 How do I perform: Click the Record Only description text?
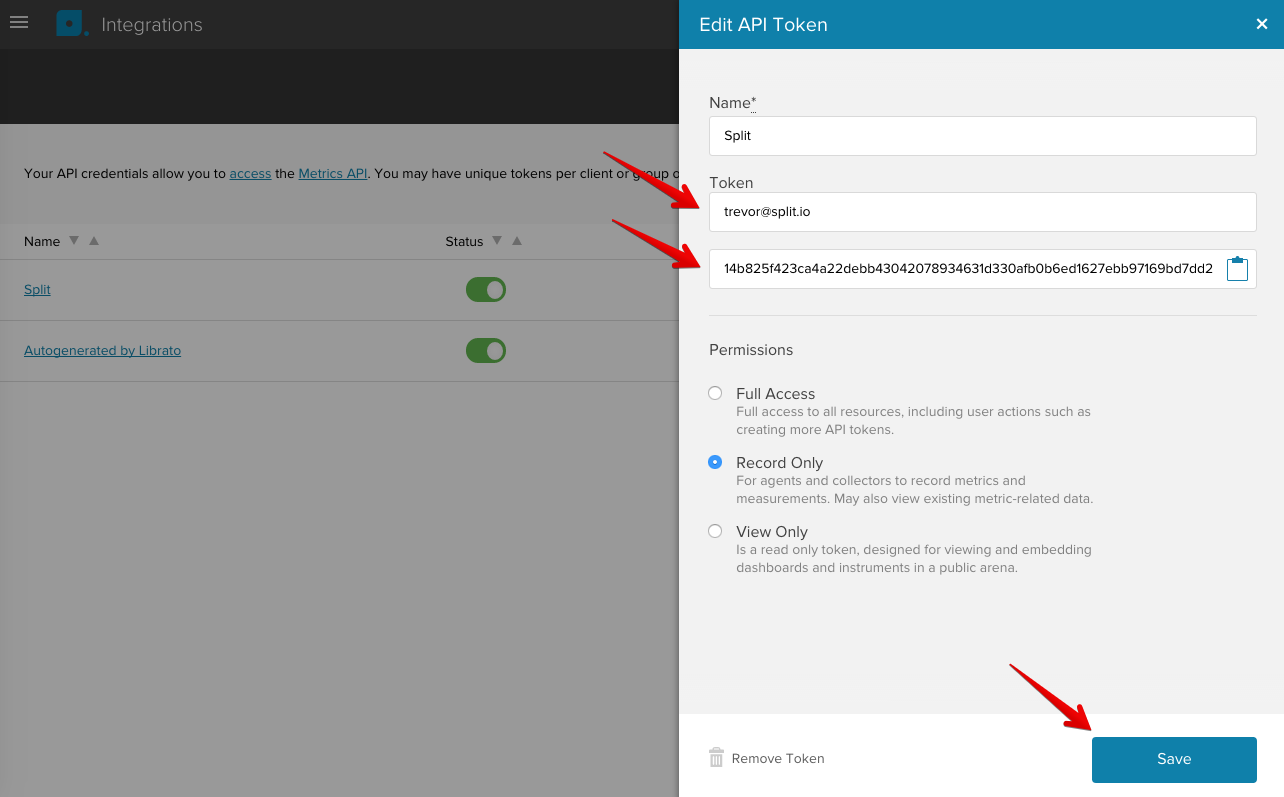(x=914, y=489)
